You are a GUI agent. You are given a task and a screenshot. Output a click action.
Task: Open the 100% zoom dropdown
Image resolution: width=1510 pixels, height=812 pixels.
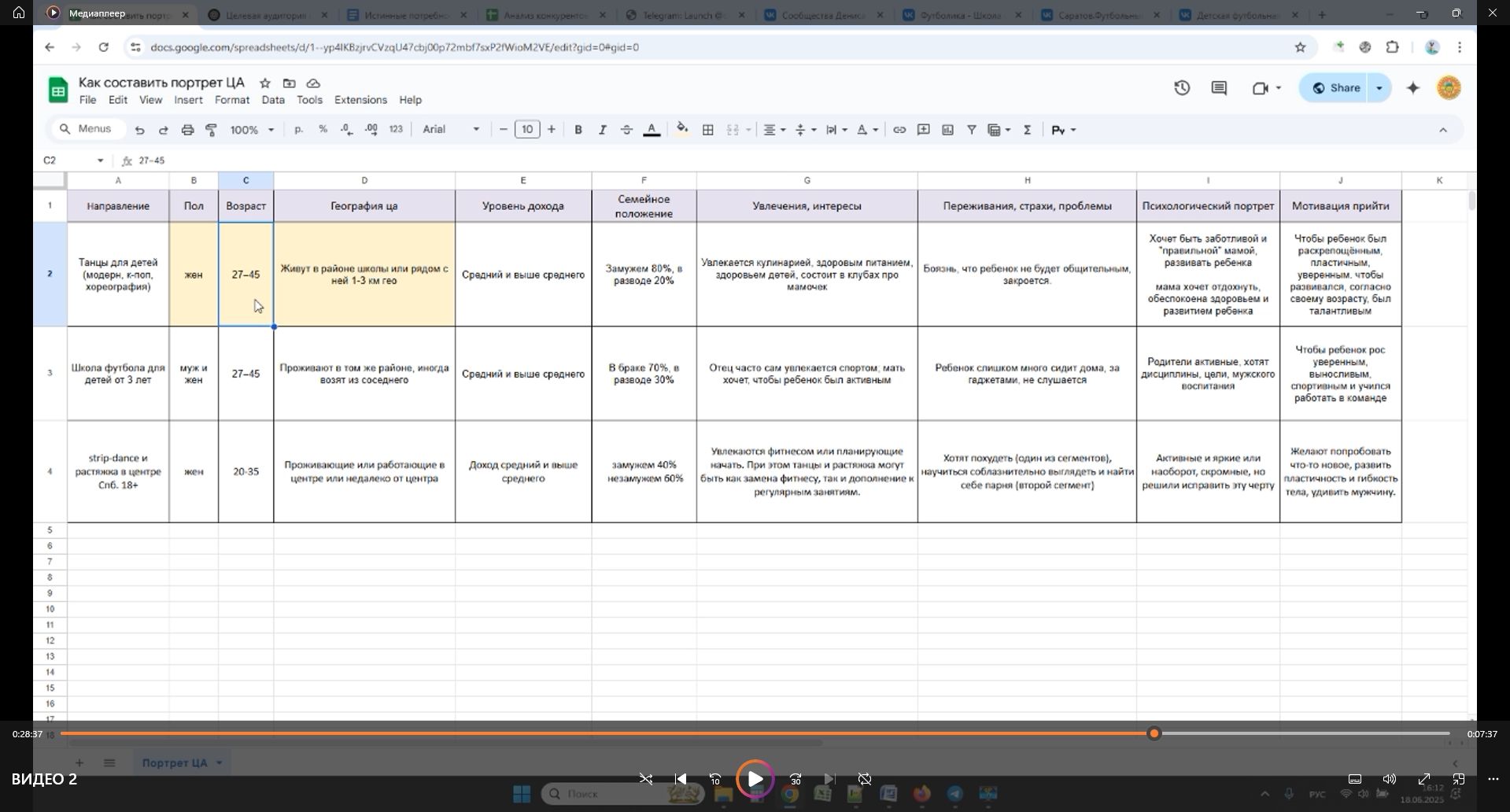pyautogui.click(x=252, y=130)
